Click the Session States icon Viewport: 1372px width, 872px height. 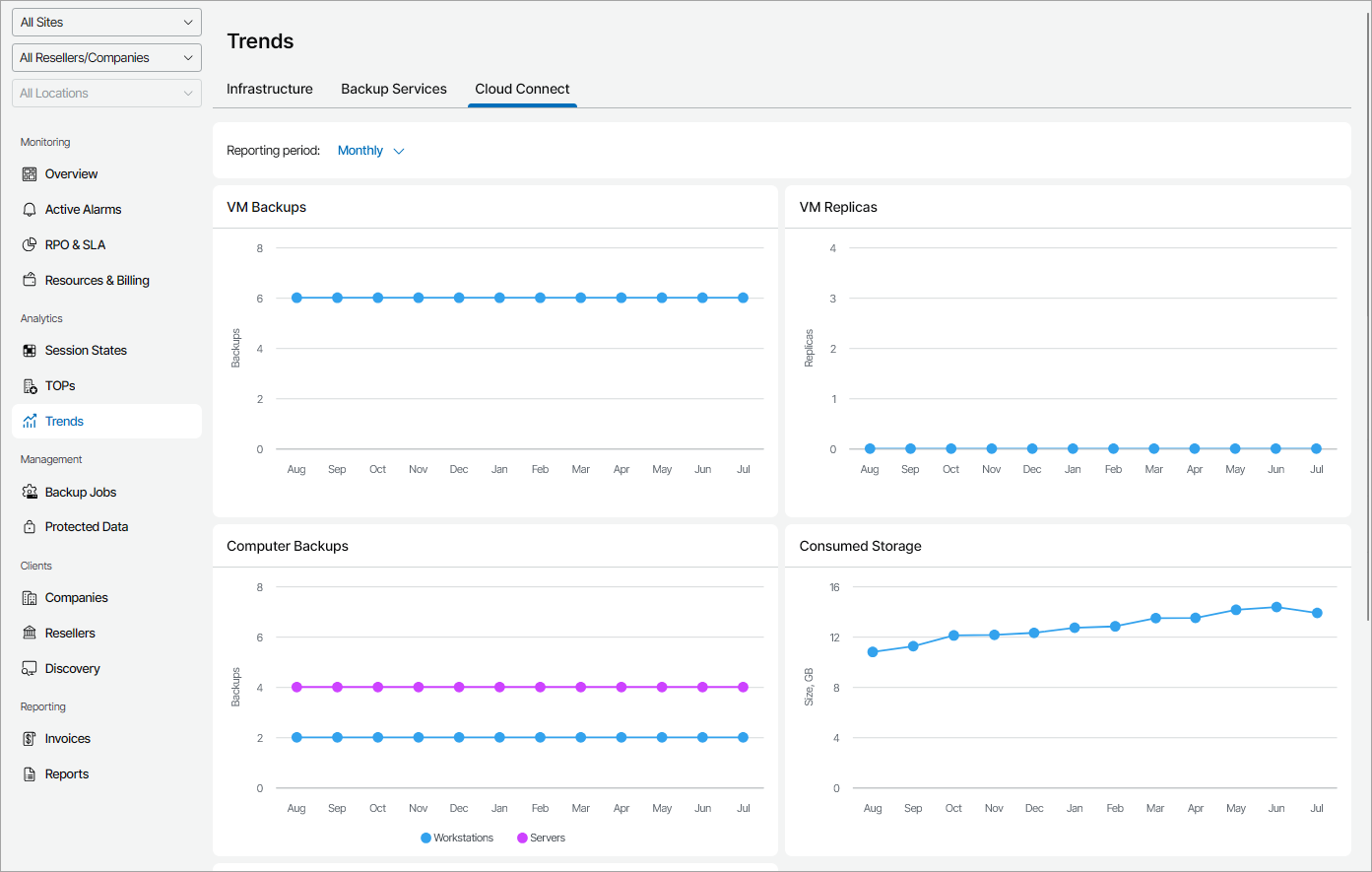coord(30,351)
